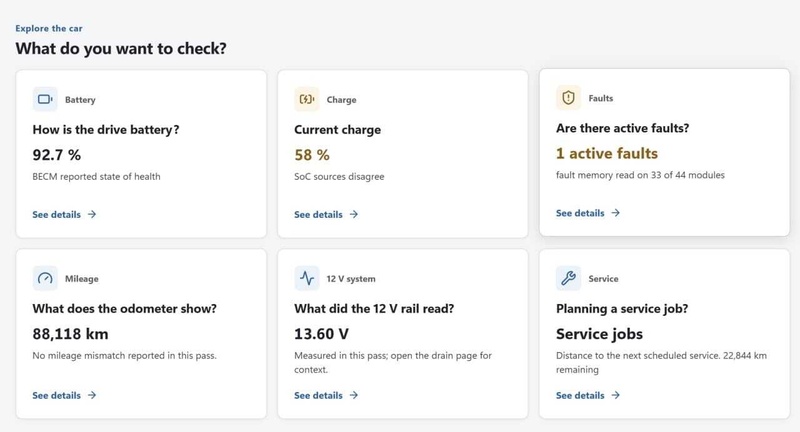Open See details for service jobs
Screen dimensions: 800x432
pos(588,395)
